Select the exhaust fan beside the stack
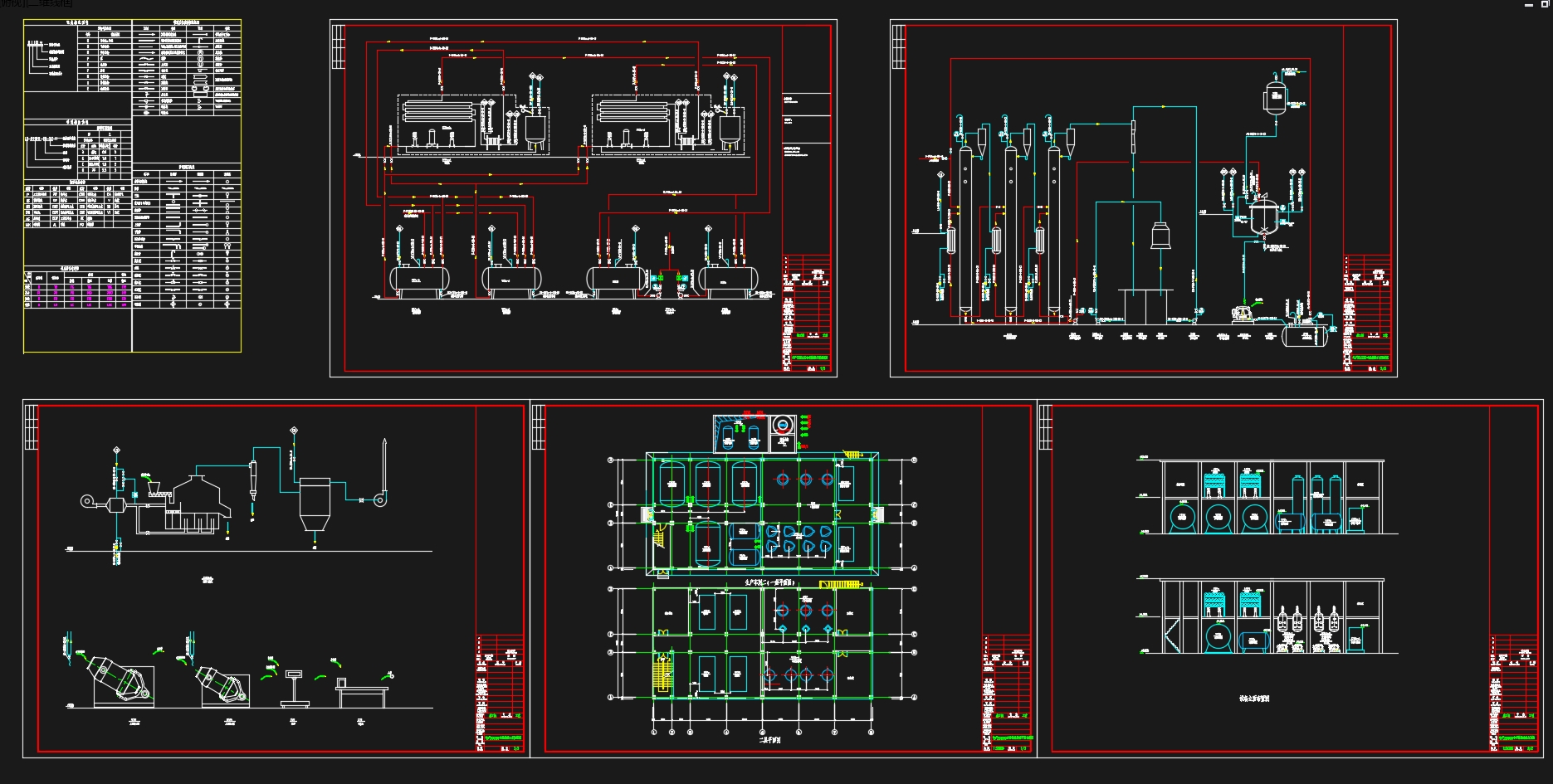The height and width of the screenshot is (784, 1553). (x=380, y=499)
